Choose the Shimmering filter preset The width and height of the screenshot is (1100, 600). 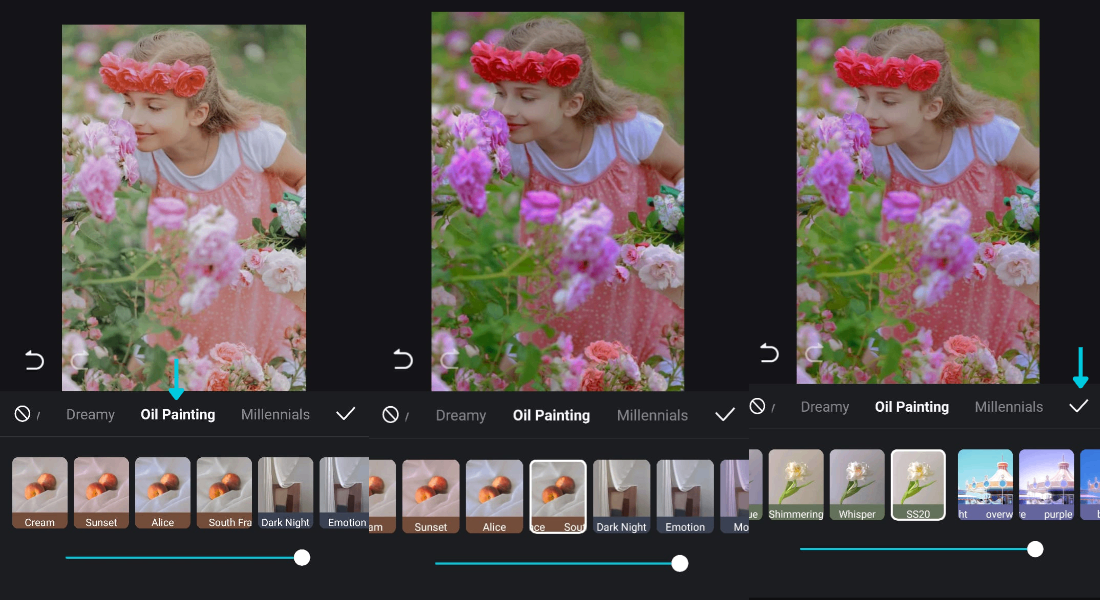tap(795, 485)
